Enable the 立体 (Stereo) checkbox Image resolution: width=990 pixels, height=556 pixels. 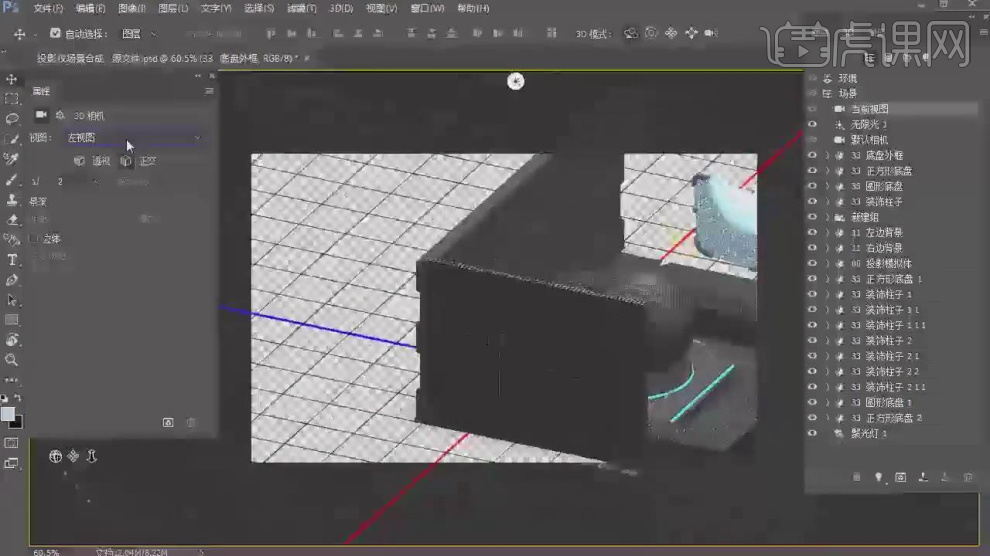click(x=35, y=239)
